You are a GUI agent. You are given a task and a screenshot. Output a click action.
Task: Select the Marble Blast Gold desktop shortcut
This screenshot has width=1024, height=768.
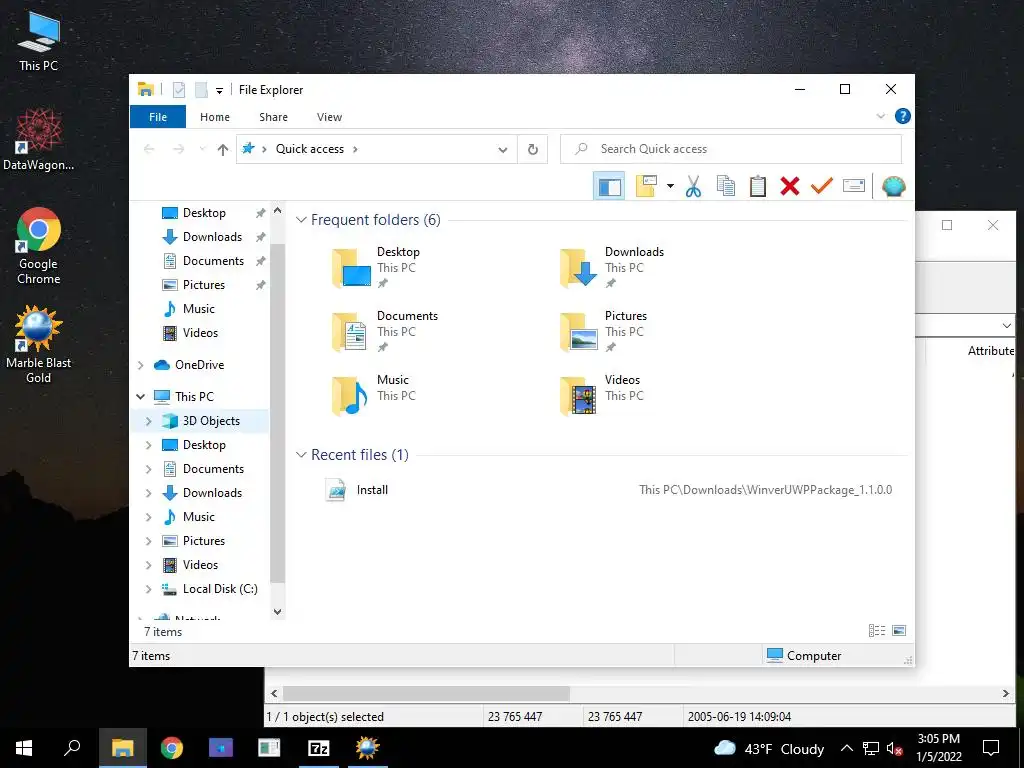39,345
